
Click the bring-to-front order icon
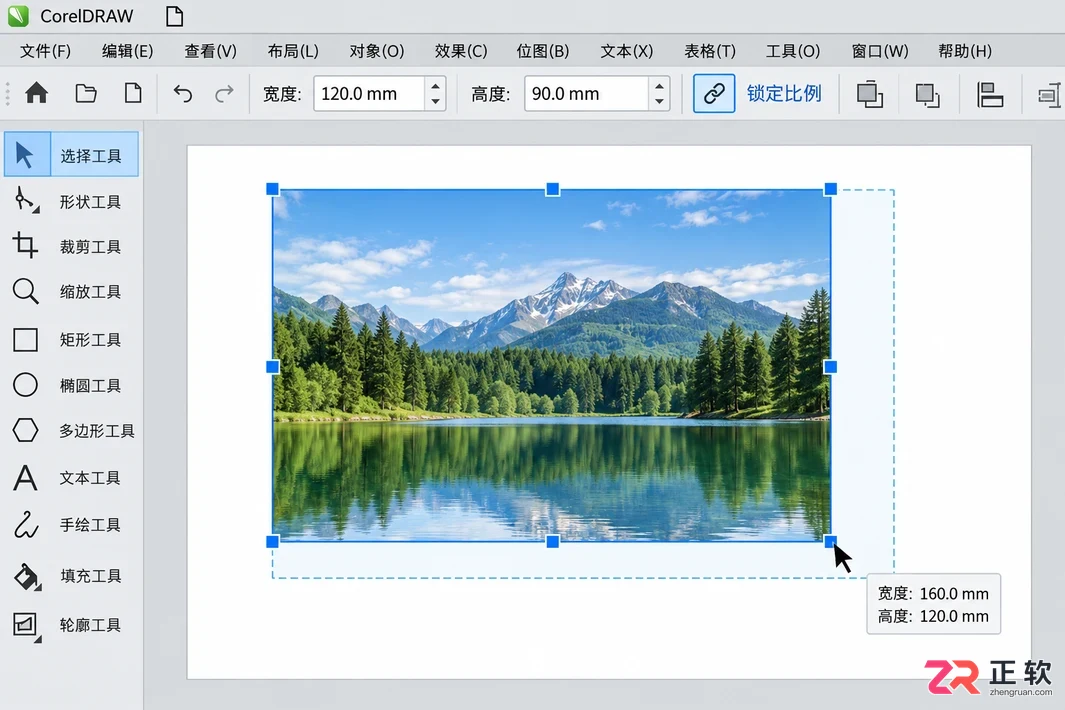pos(869,94)
